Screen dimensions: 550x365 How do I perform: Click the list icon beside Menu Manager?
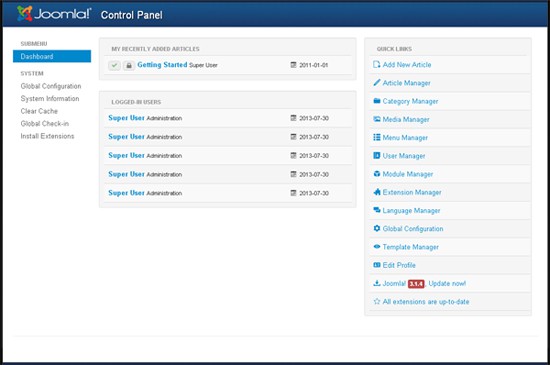pyautogui.click(x=377, y=137)
